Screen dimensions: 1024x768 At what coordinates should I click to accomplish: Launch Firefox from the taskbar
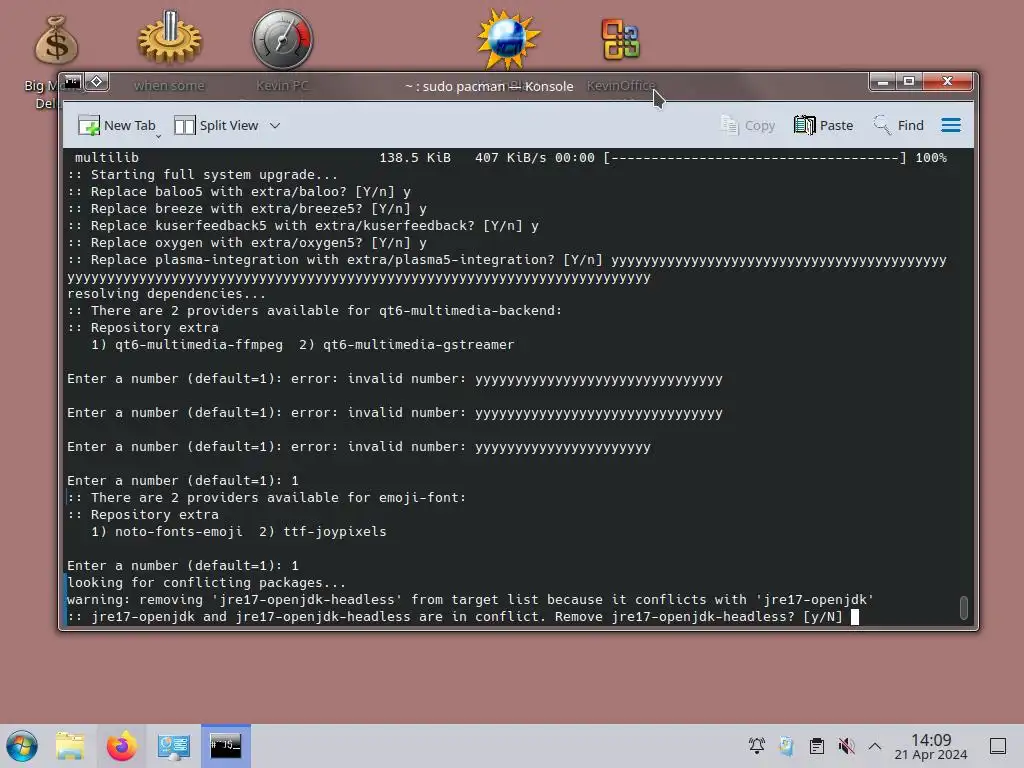pyautogui.click(x=122, y=746)
